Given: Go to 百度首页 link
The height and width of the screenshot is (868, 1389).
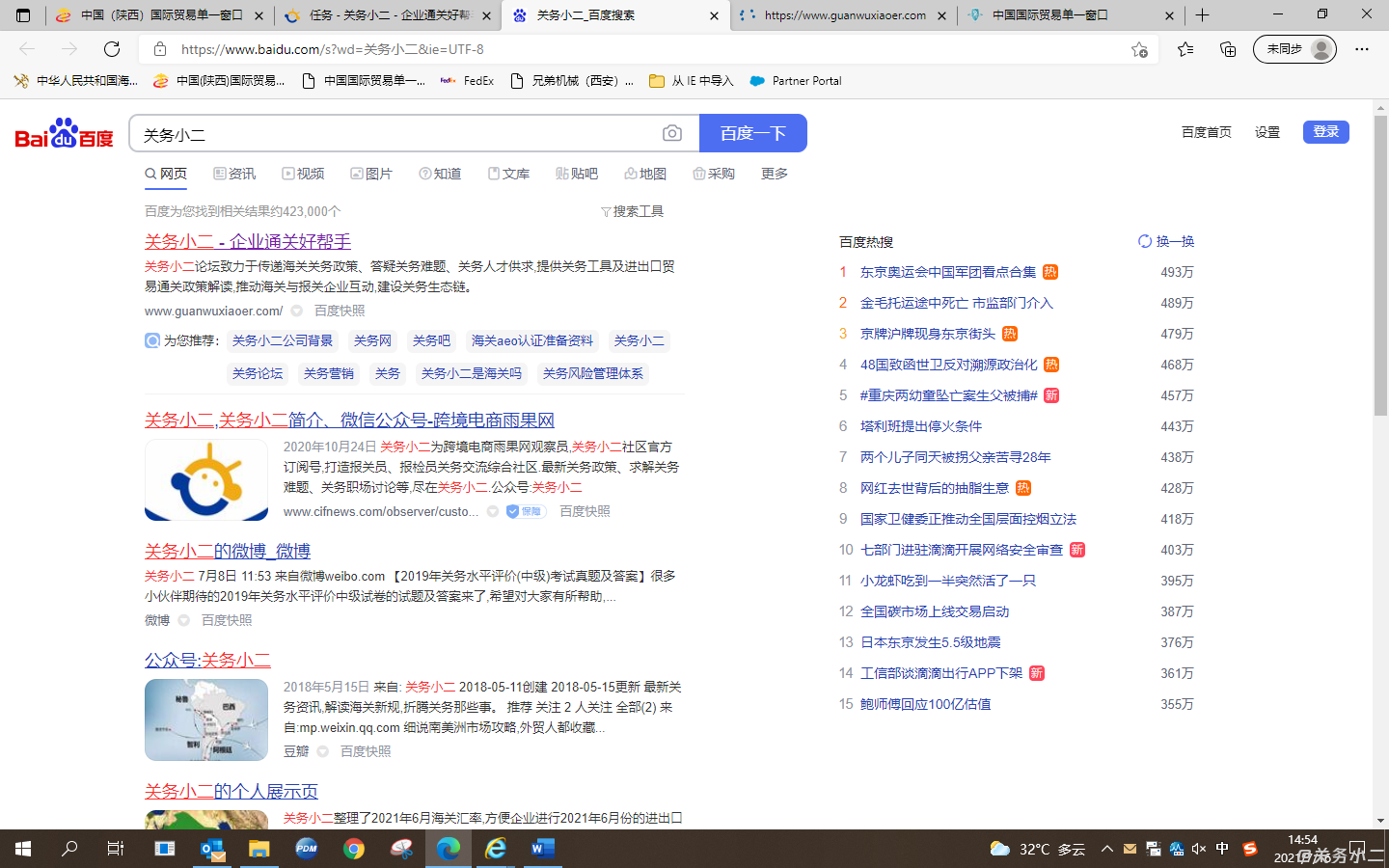Looking at the screenshot, I should 1207,132.
